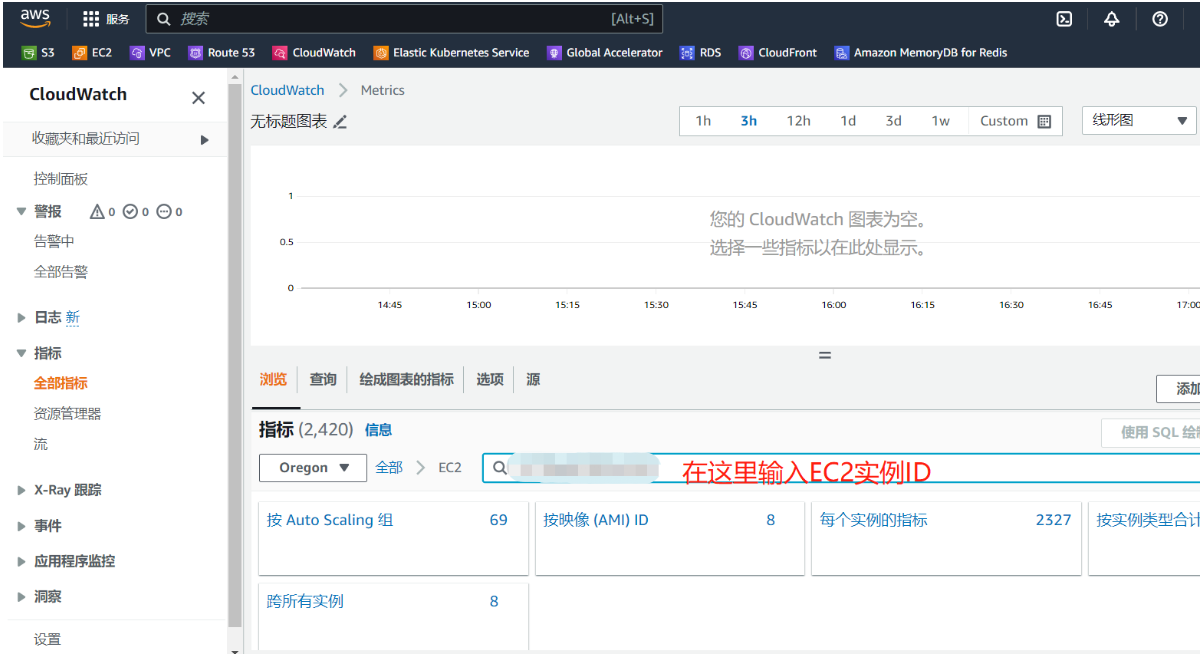
Task: Open Elastic Kubernetes Service shortcut
Action: [x=452, y=53]
